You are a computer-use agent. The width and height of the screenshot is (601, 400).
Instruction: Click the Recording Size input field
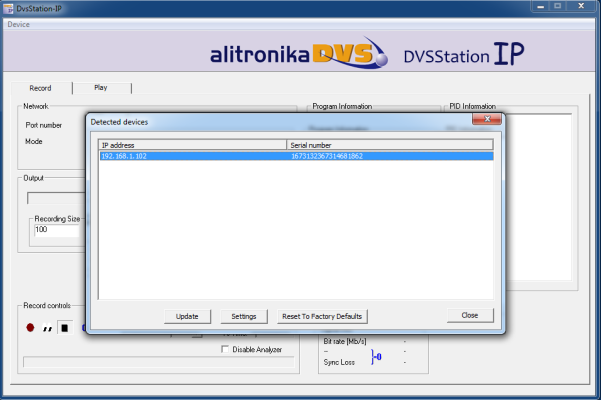coord(55,229)
